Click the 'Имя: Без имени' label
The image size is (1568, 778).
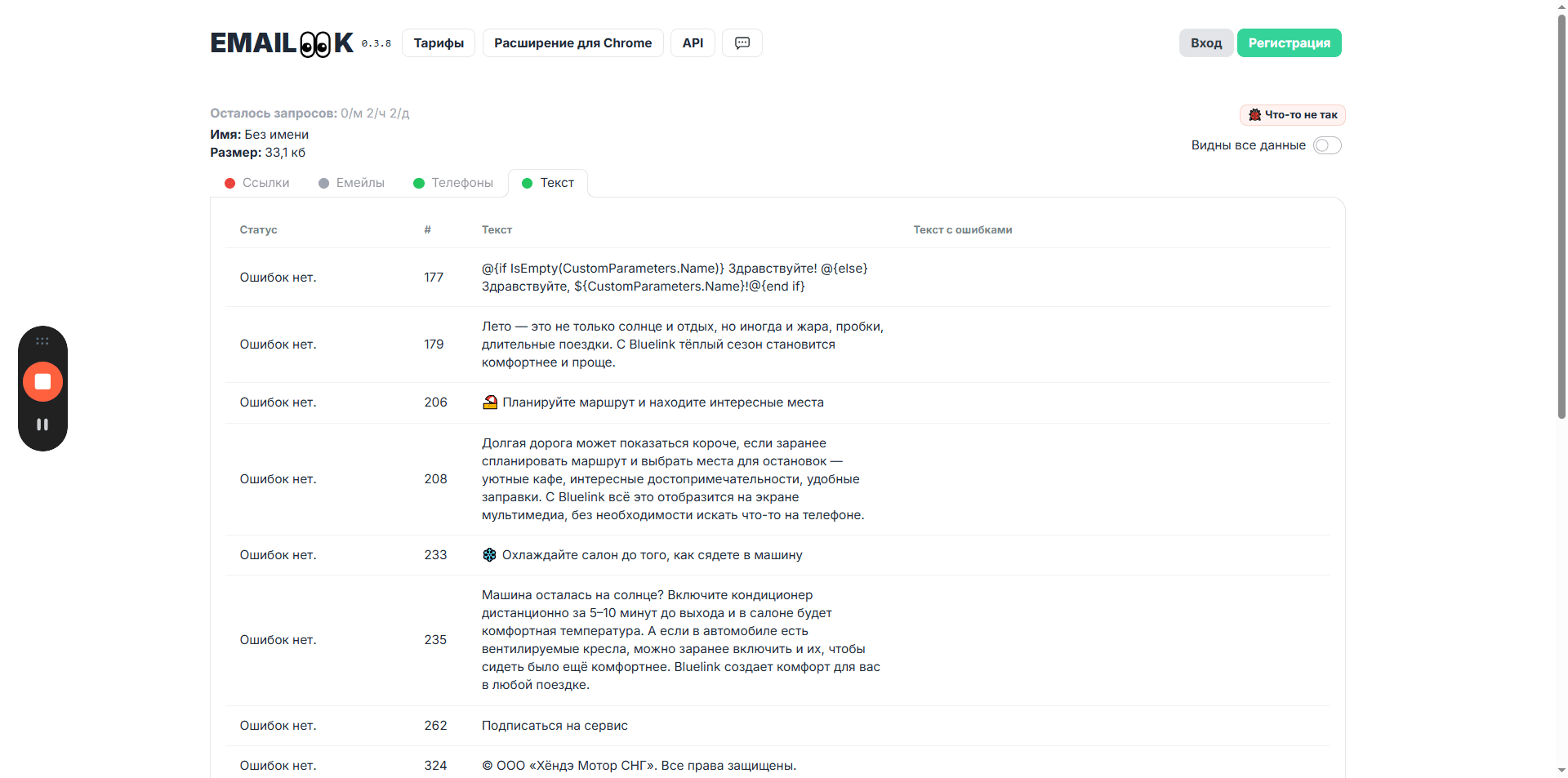click(x=259, y=135)
